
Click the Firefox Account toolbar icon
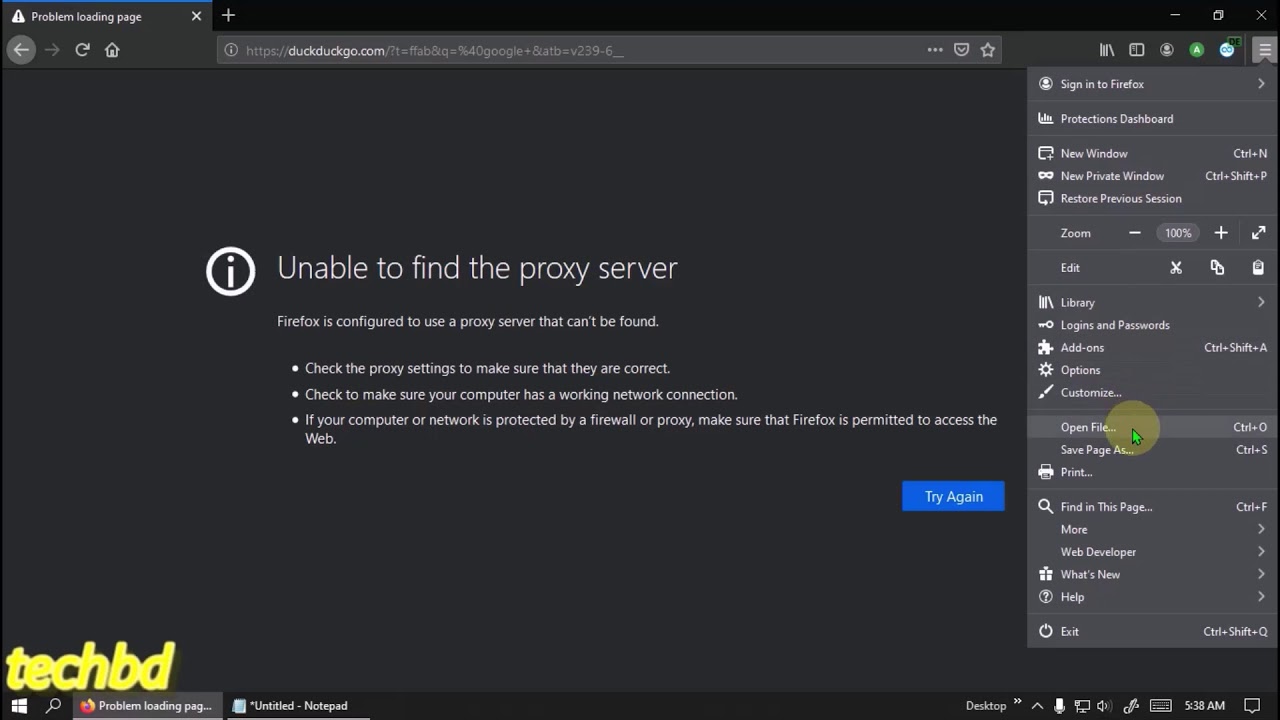point(1167,50)
